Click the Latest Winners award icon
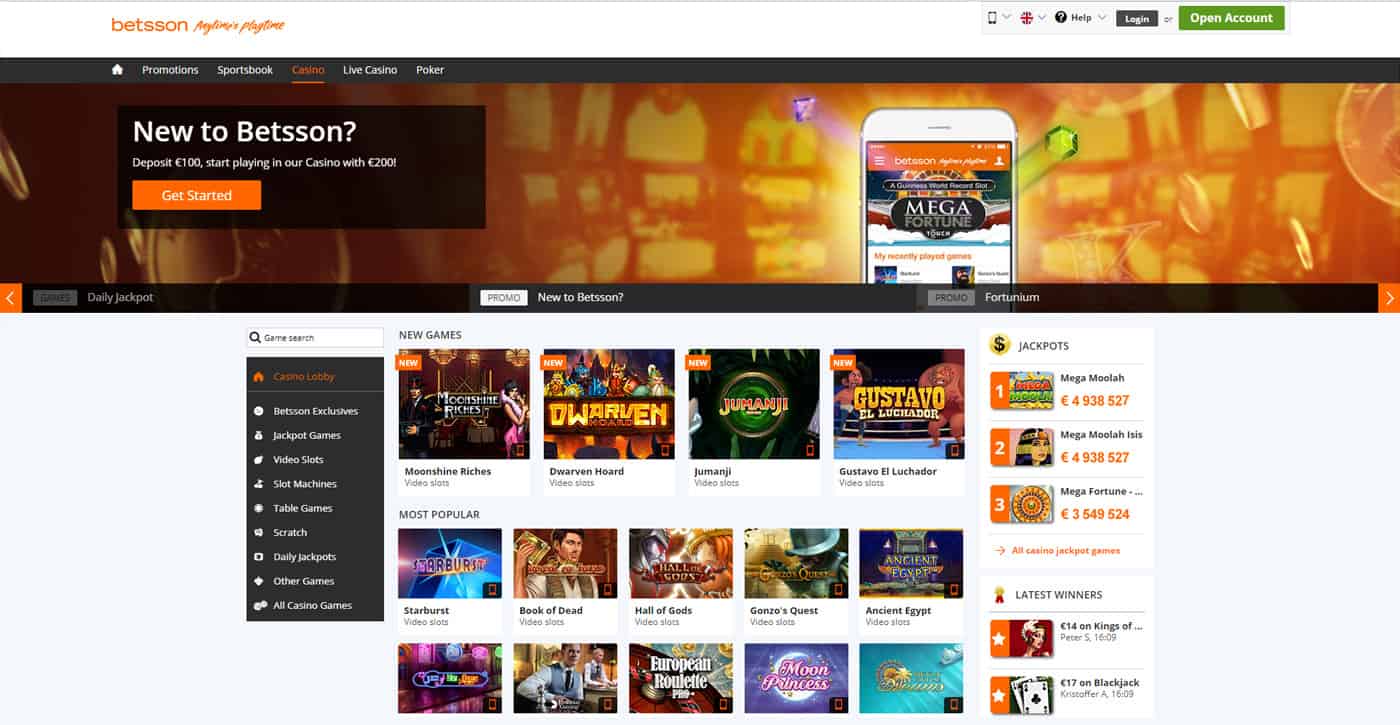1400x725 pixels. (998, 595)
